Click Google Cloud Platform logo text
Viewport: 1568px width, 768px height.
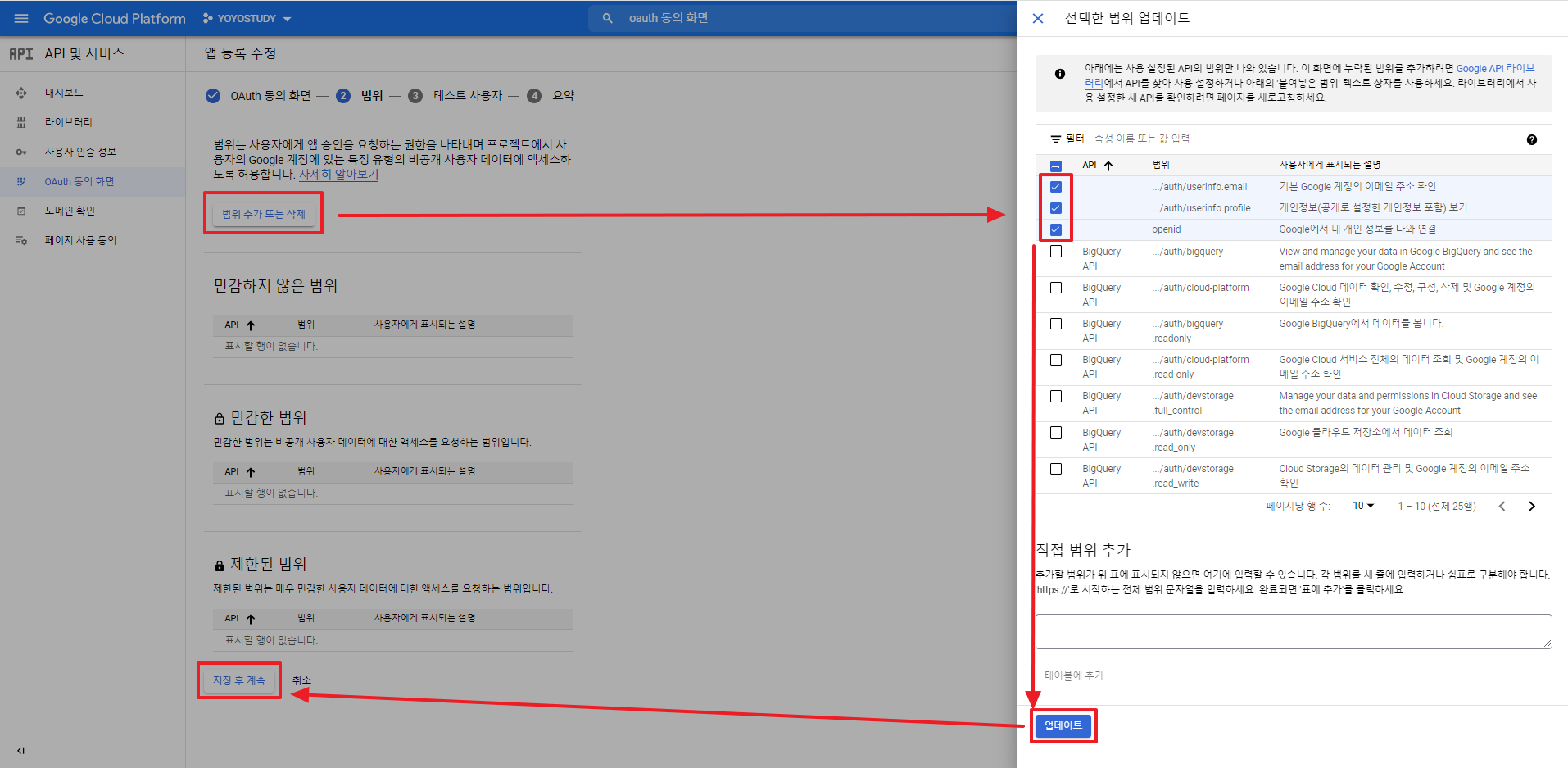[115, 18]
